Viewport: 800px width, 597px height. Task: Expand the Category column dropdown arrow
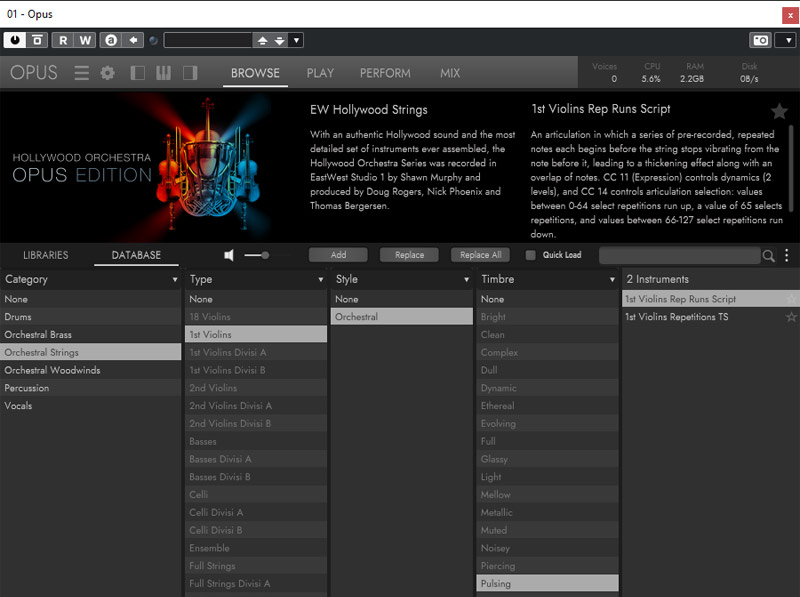(x=175, y=280)
